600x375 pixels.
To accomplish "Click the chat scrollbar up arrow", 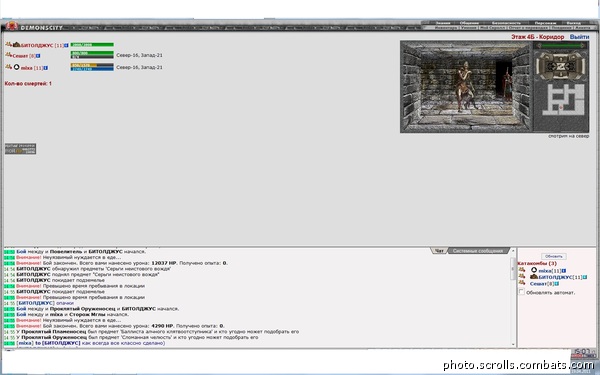I will pos(513,251).
